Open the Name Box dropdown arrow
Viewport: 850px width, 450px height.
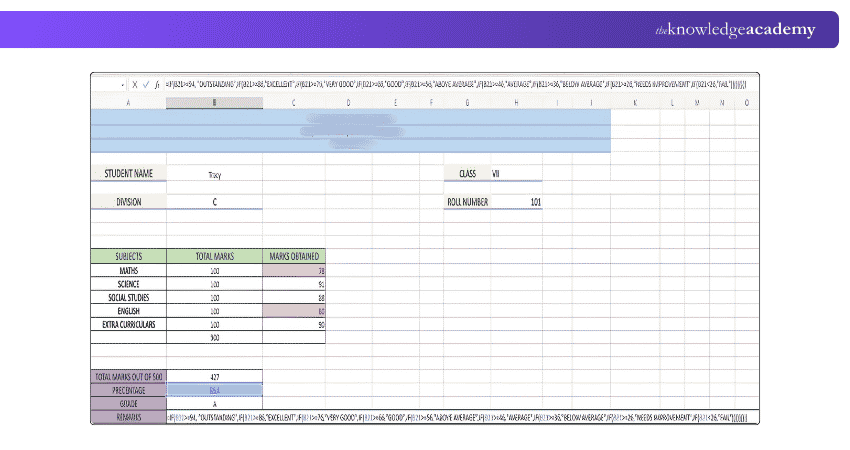coord(123,85)
